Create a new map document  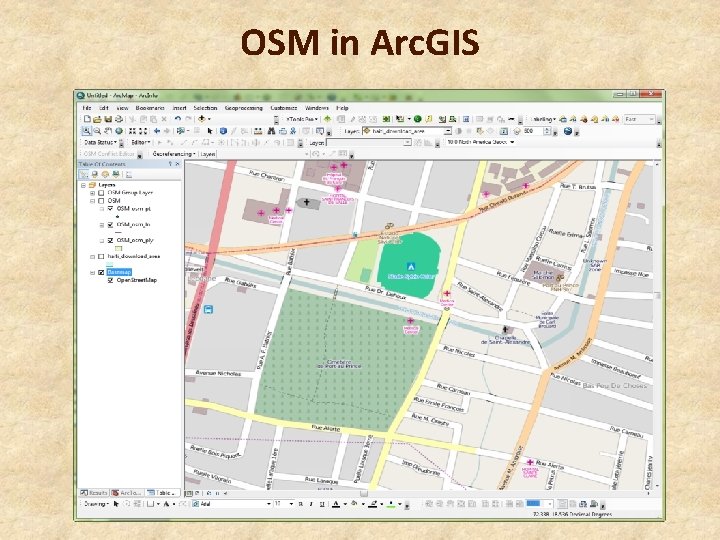point(87,119)
